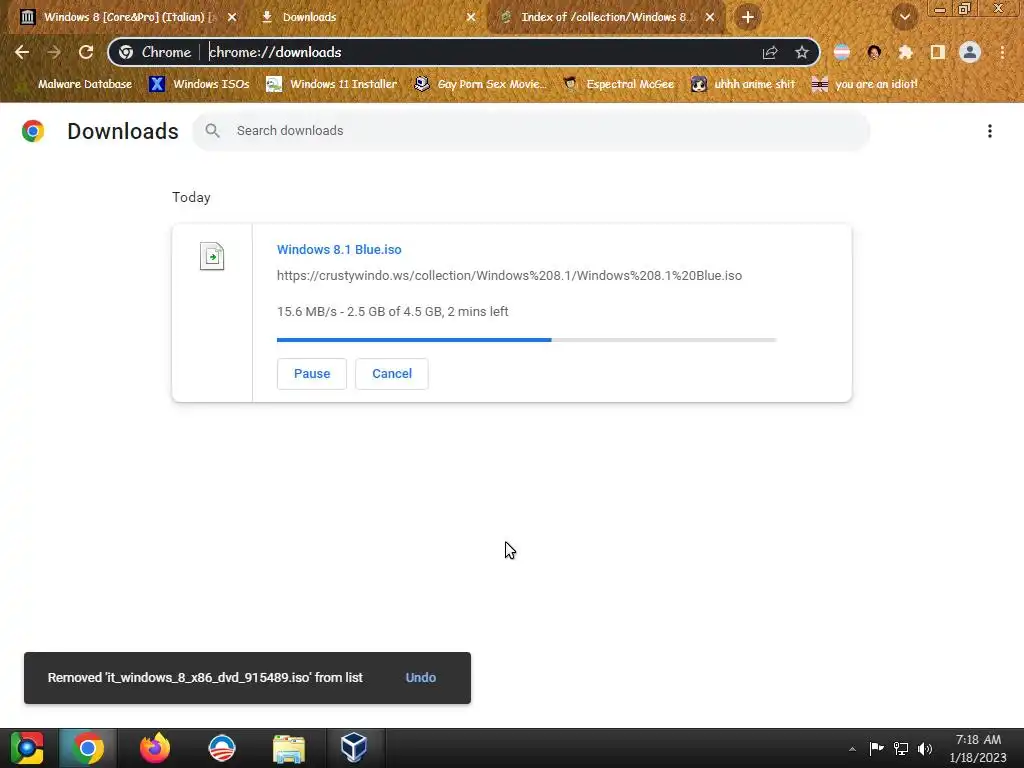Click the file icon of Windows 8.1 Blue.iso
Viewport: 1024px width, 768px height.
pos(212,256)
